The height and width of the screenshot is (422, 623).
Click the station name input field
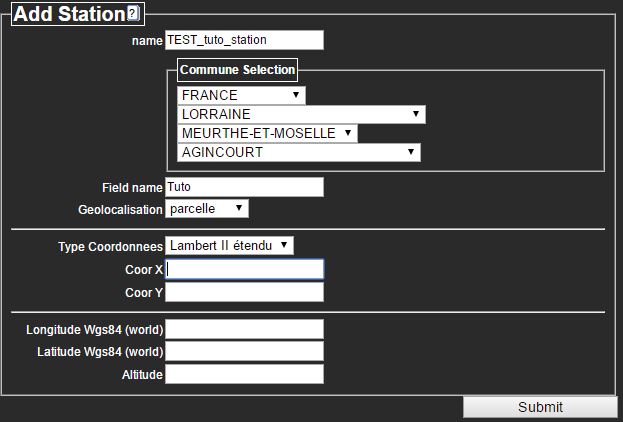tap(244, 40)
